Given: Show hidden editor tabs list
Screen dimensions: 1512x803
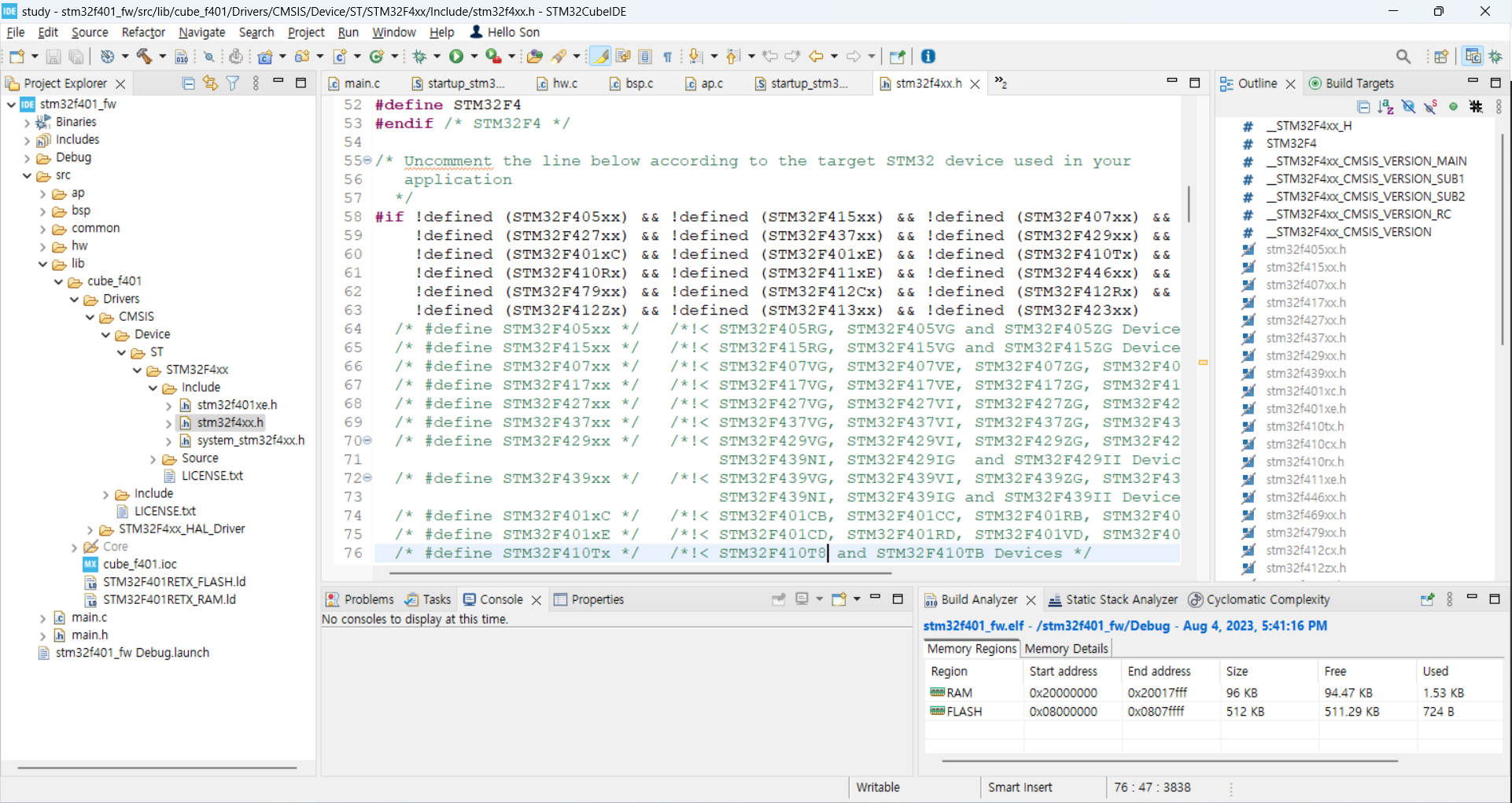Looking at the screenshot, I should [1001, 83].
